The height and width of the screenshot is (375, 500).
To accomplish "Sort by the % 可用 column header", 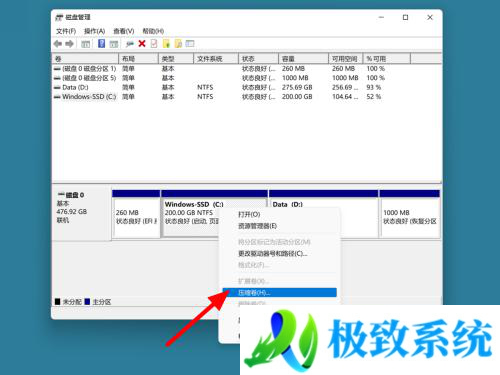I will tap(387, 59).
